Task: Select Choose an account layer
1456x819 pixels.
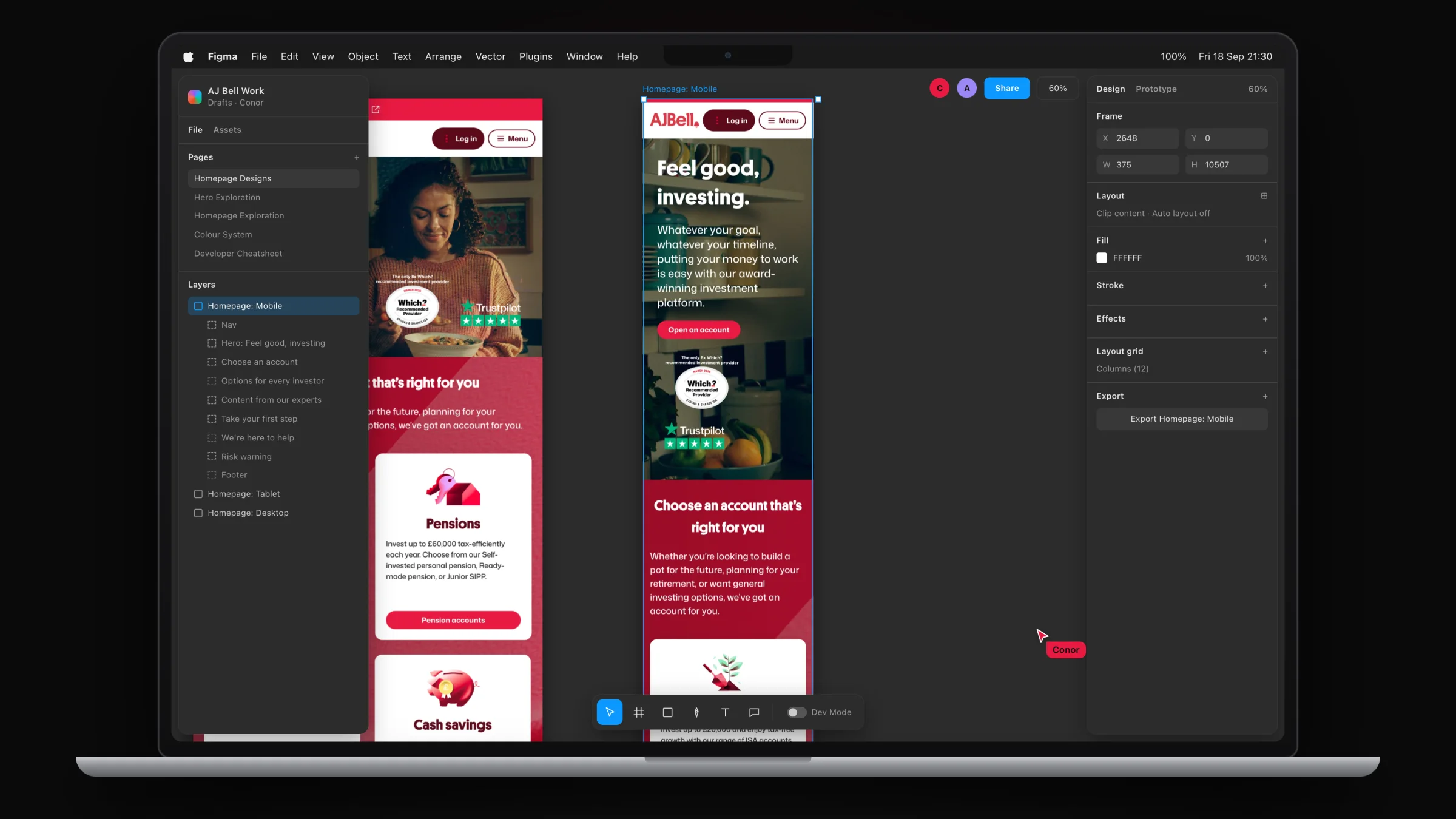Action: (x=273, y=362)
